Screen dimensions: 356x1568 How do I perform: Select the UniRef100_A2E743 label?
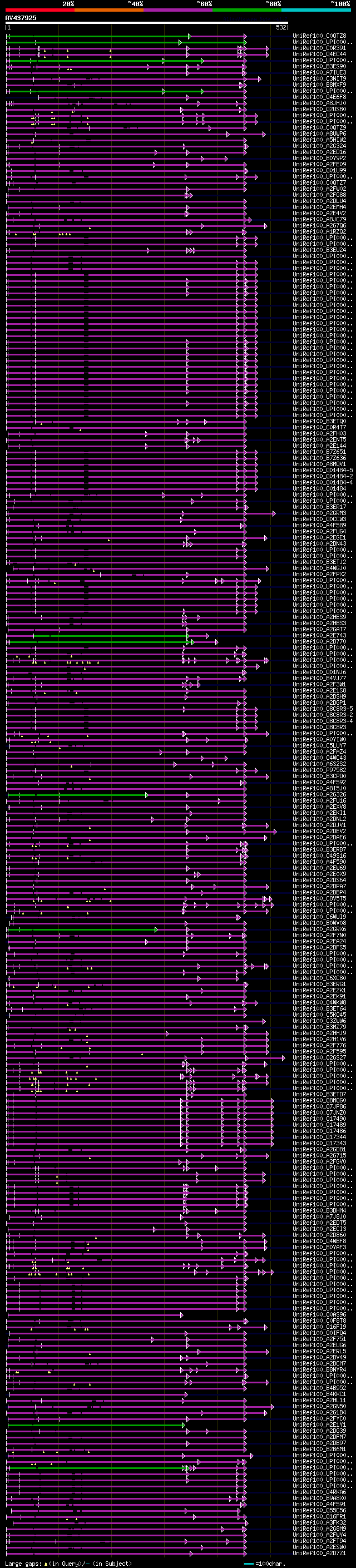pos(319,635)
